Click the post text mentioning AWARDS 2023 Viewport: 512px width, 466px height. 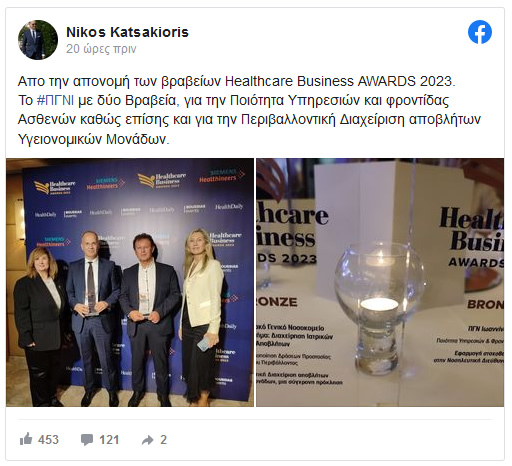pos(236,81)
